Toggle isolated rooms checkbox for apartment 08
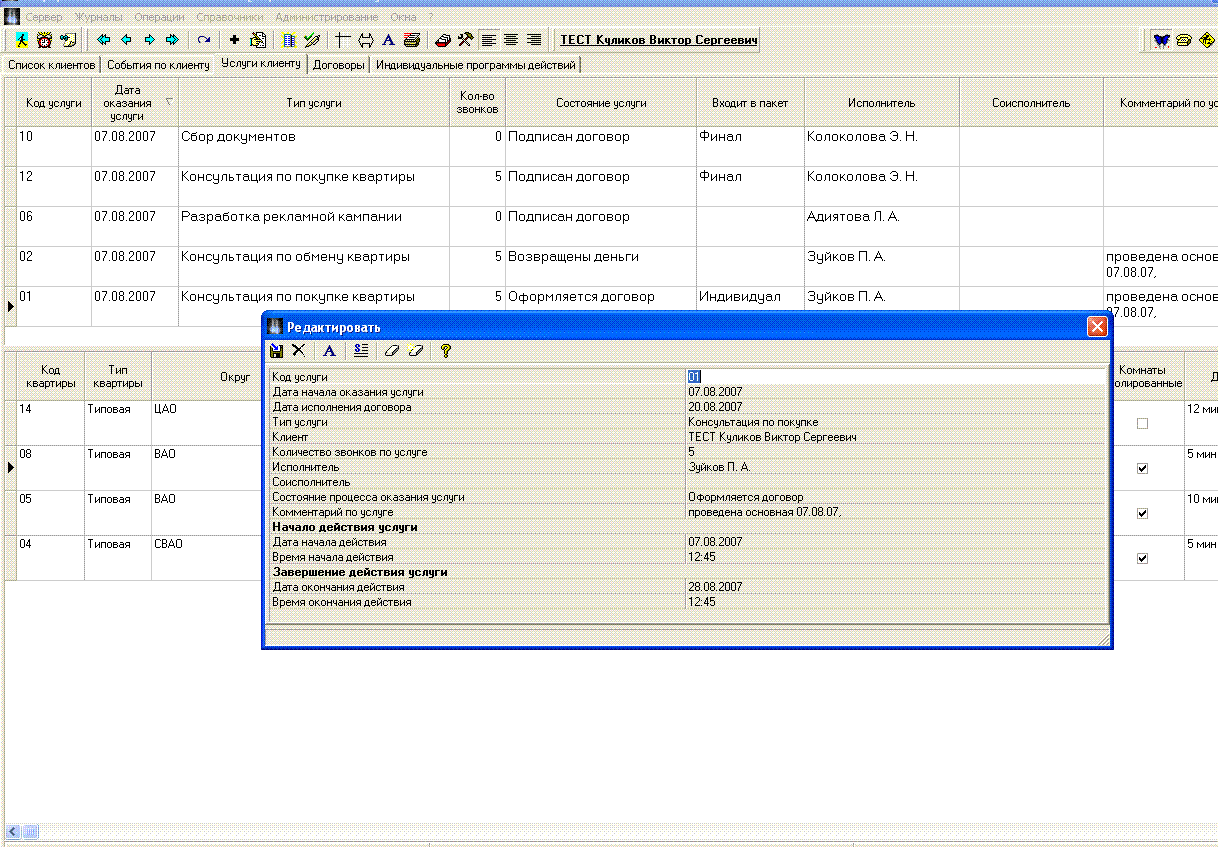1218x847 pixels. 1142,468
